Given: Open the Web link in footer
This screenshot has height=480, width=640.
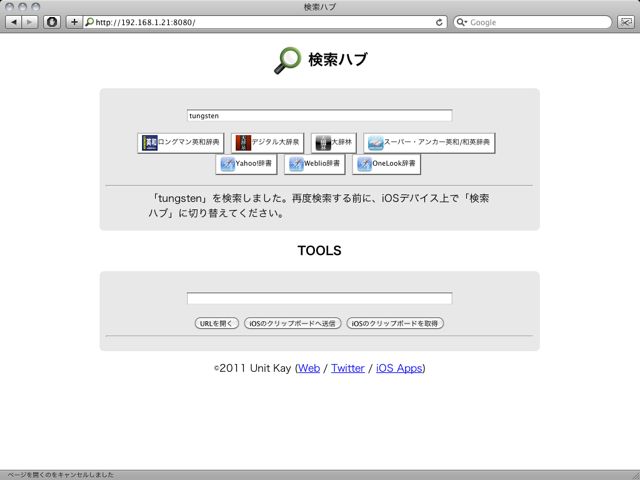Looking at the screenshot, I should click(x=309, y=368).
